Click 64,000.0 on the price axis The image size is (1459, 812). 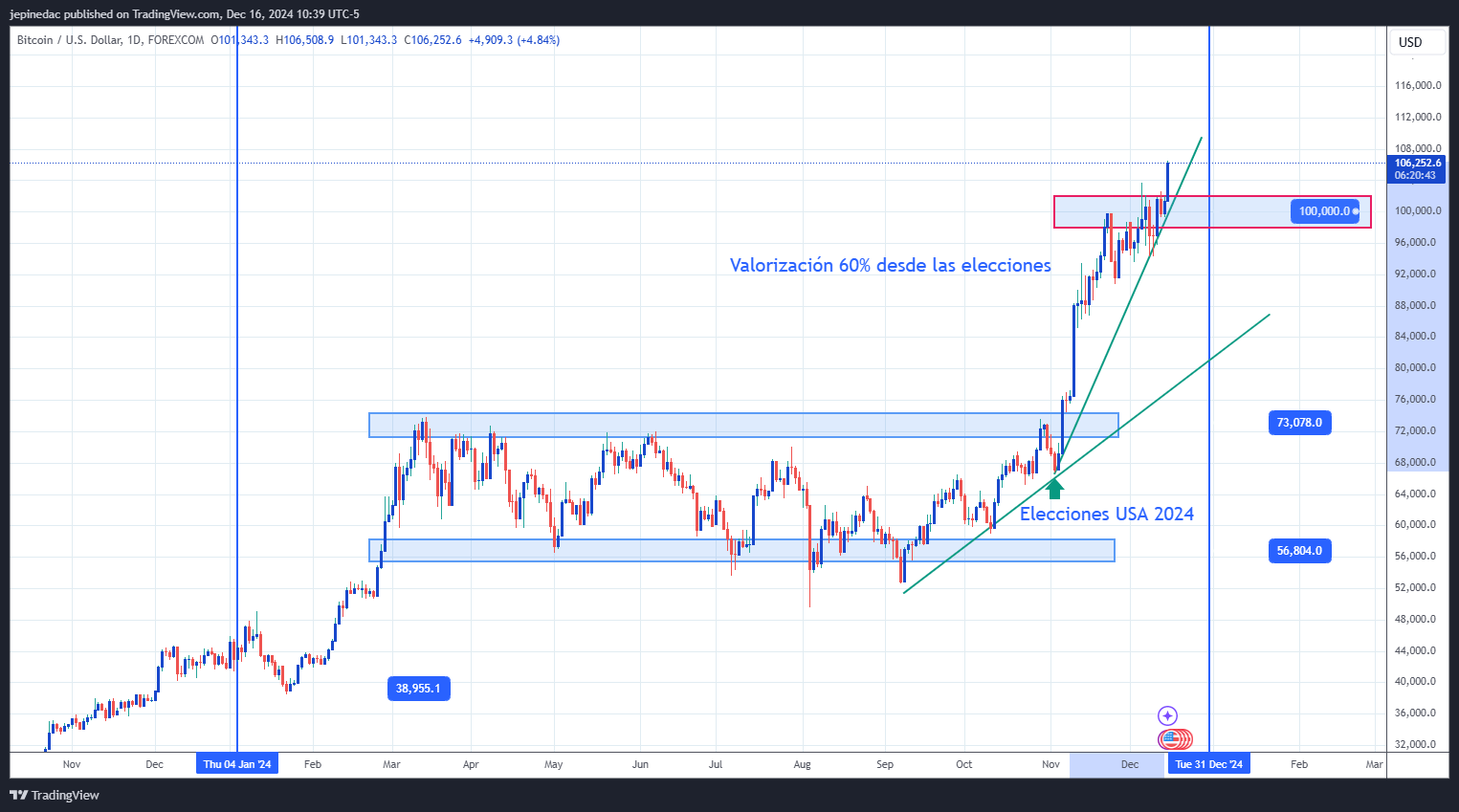coord(1415,494)
